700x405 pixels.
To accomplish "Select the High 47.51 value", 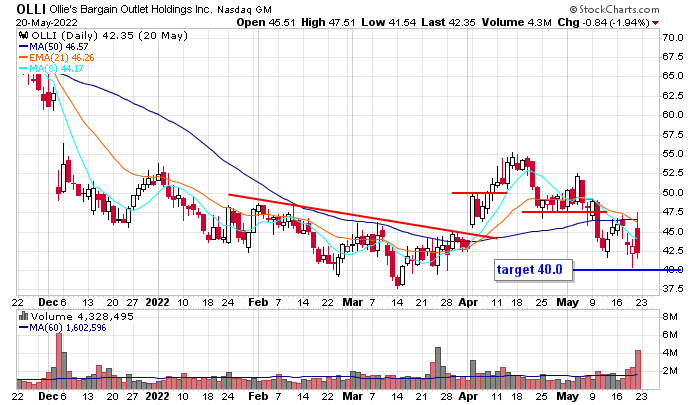I will pyautogui.click(x=328, y=22).
